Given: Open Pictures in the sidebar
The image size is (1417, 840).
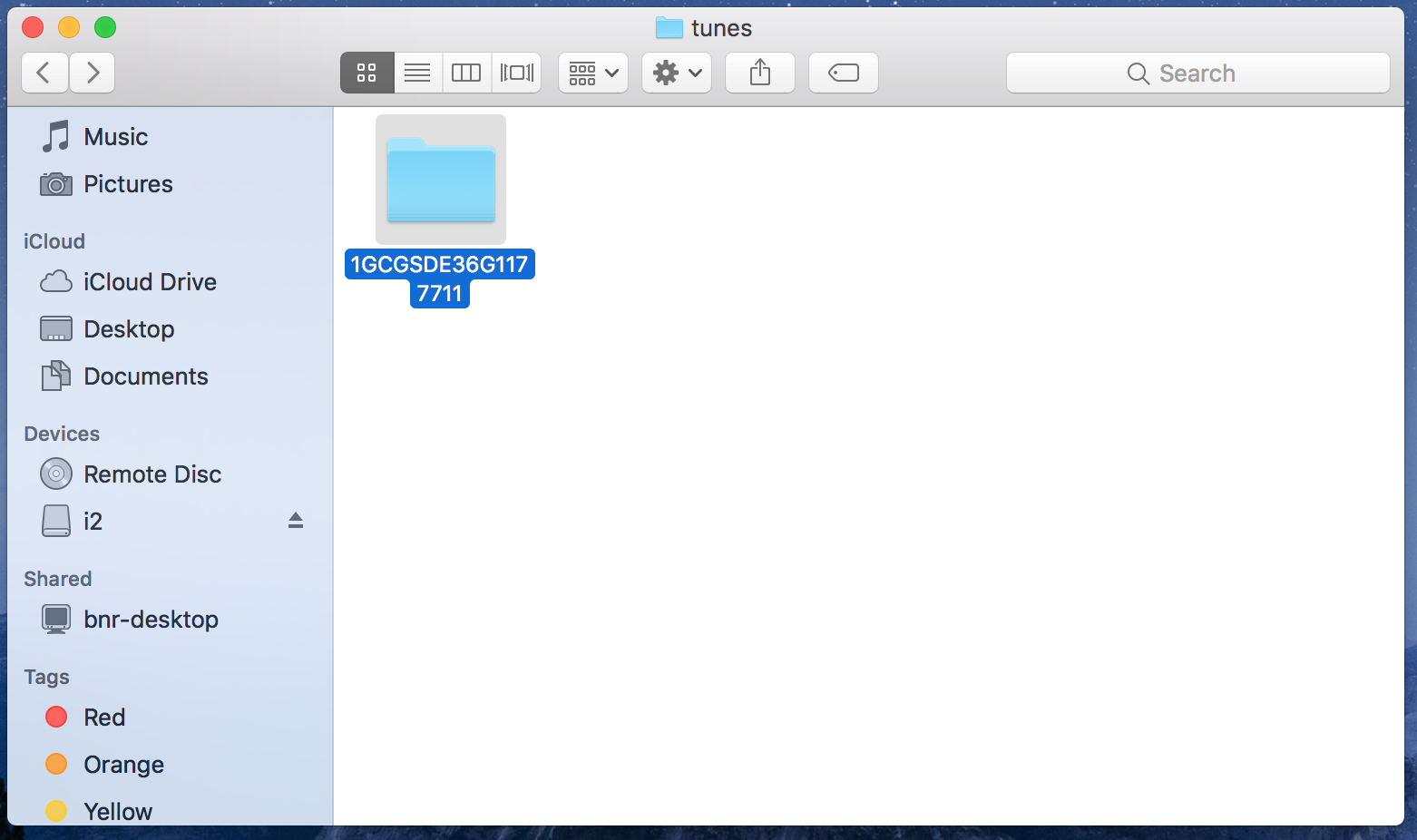Looking at the screenshot, I should click(170, 184).
